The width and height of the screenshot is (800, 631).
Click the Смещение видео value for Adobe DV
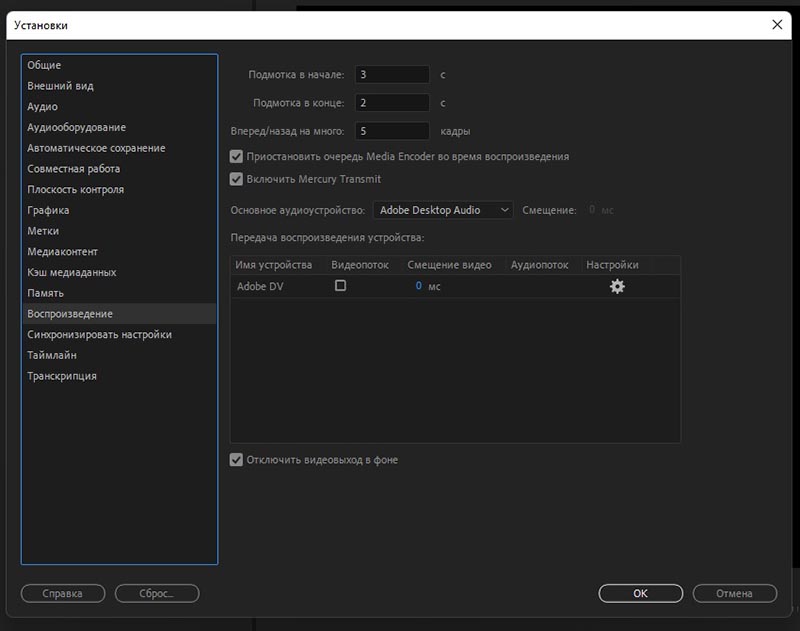point(419,286)
